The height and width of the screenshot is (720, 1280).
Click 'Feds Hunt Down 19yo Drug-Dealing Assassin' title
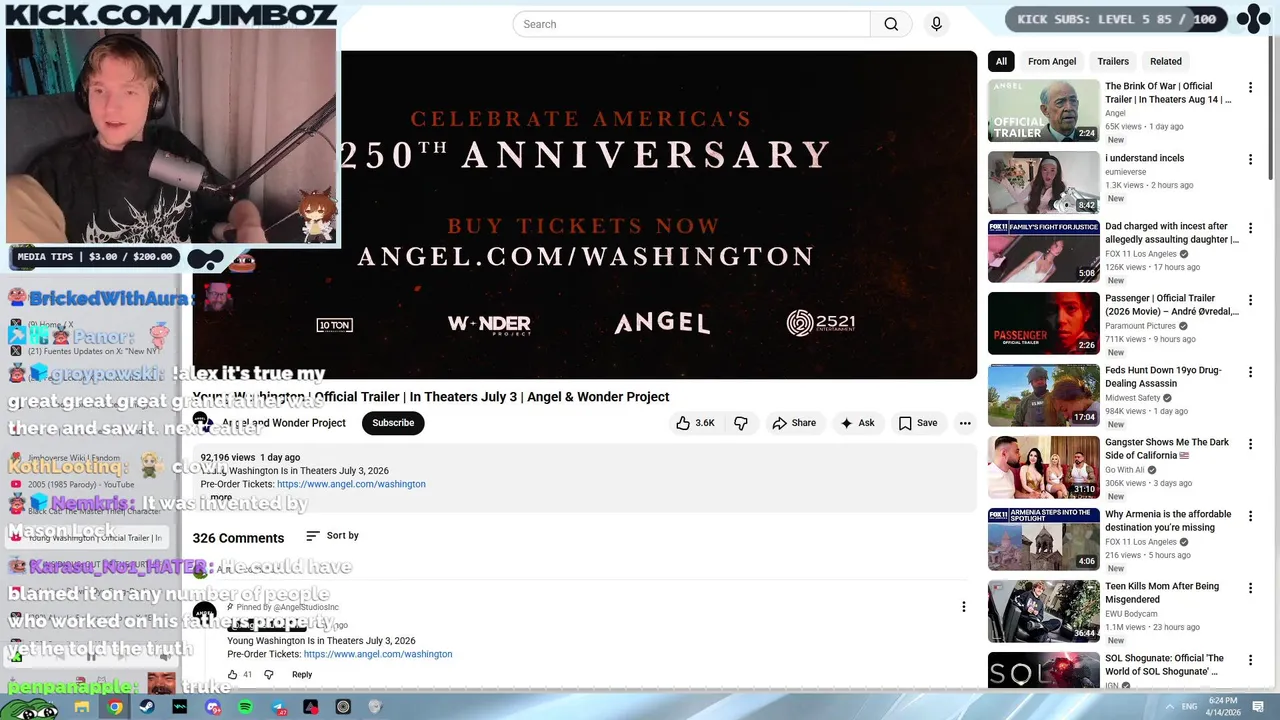(x=1163, y=377)
